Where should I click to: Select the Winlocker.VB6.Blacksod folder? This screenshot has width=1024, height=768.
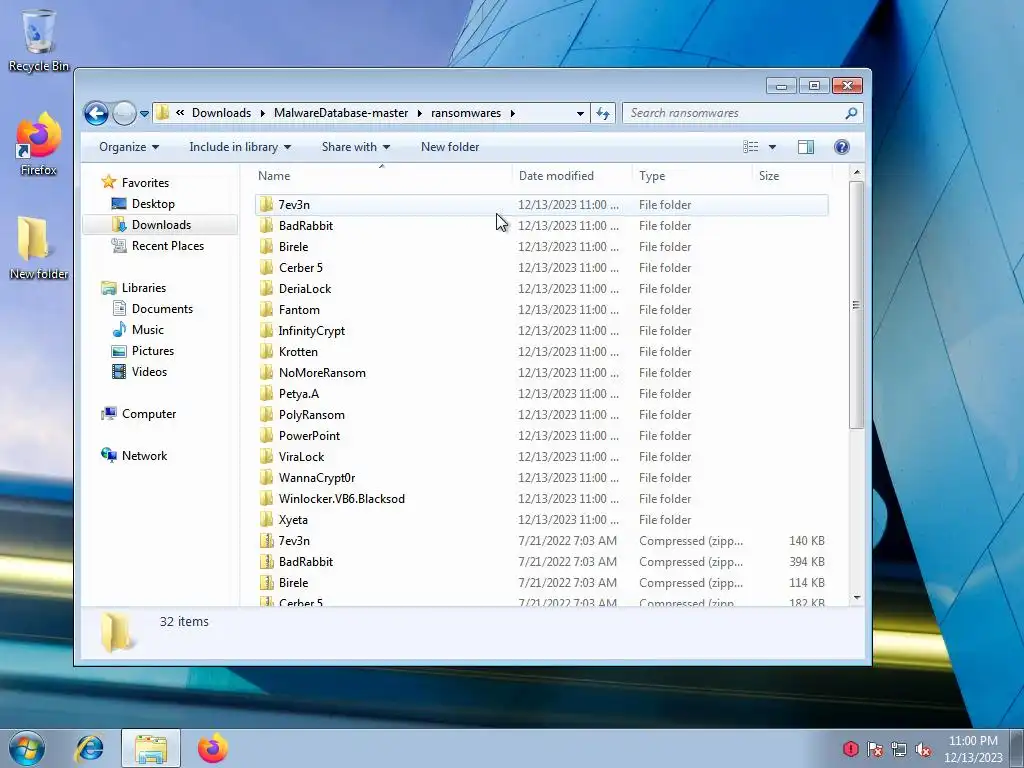541,499
